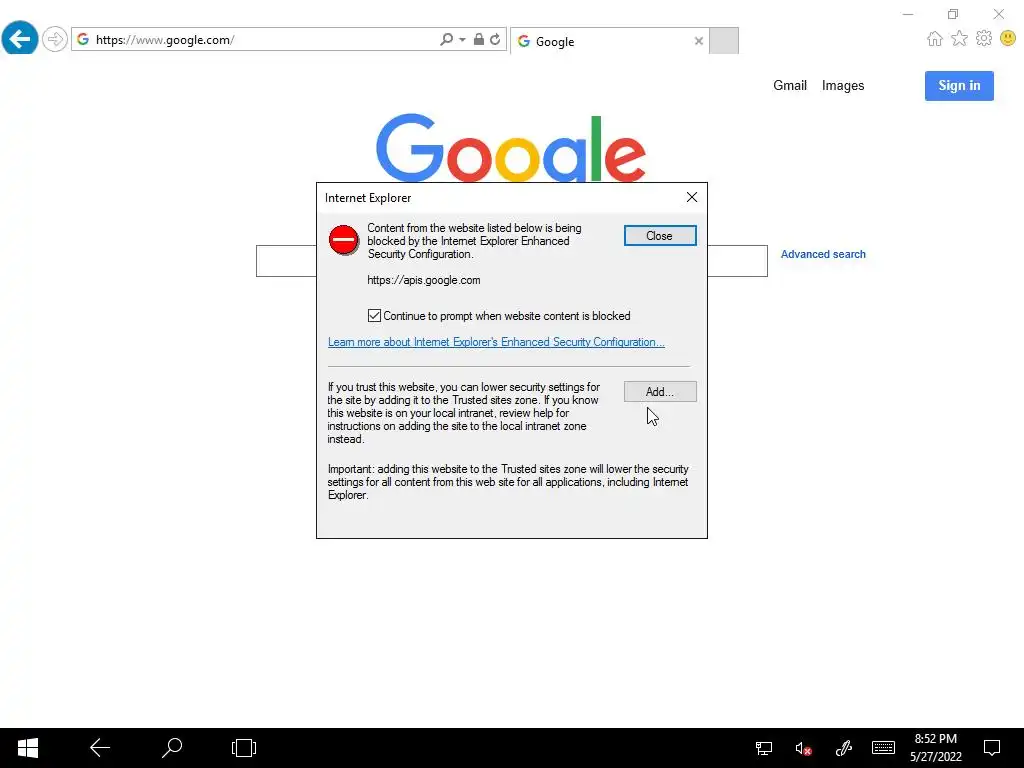Viewport: 1024px width, 768px height.
Task: Click the taskbar Back arrow
Action: point(99,748)
